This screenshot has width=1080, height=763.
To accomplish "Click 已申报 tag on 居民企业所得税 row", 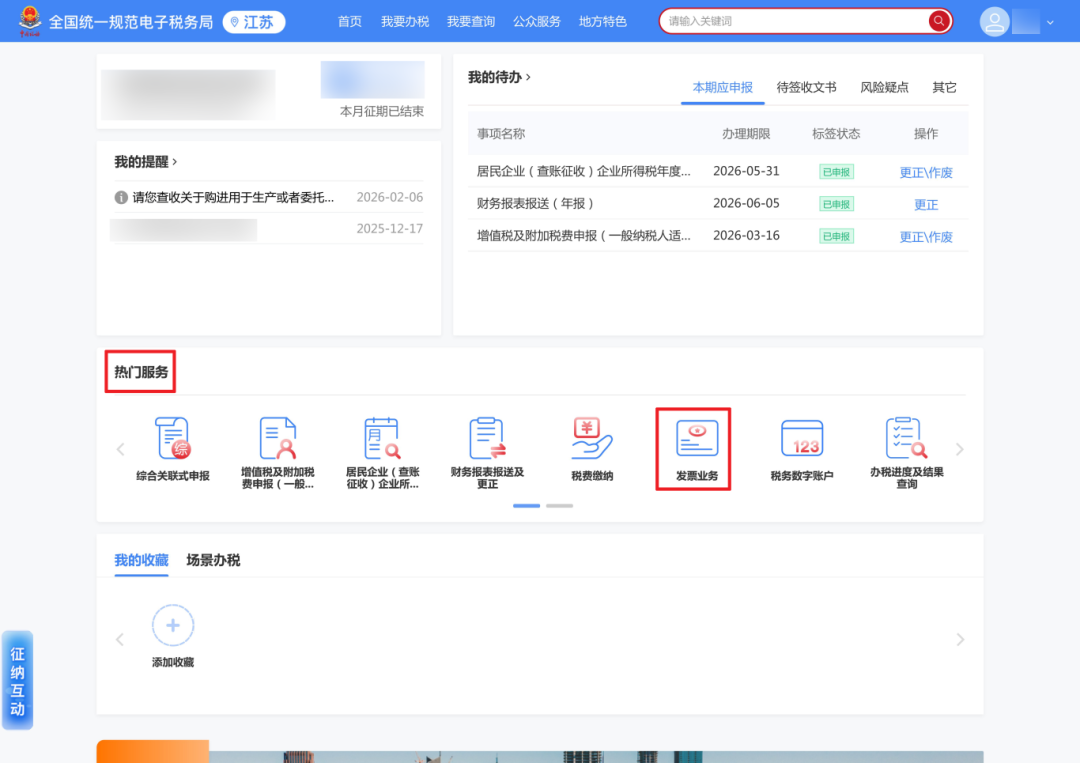I will click(x=836, y=171).
